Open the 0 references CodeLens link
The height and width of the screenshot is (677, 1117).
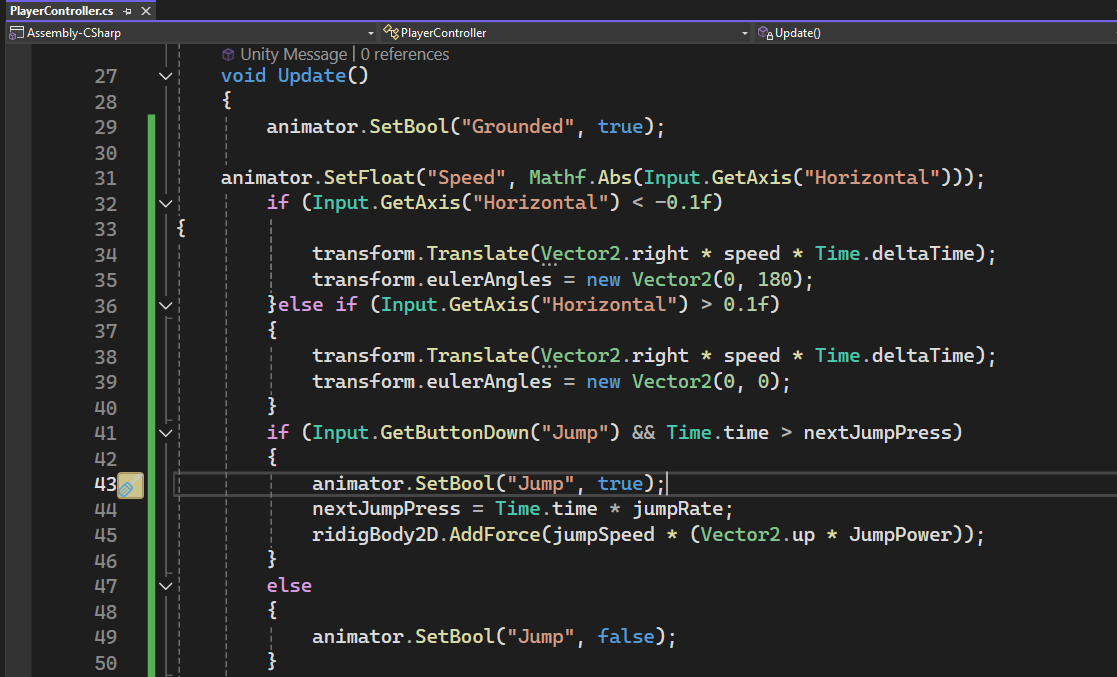tap(404, 54)
